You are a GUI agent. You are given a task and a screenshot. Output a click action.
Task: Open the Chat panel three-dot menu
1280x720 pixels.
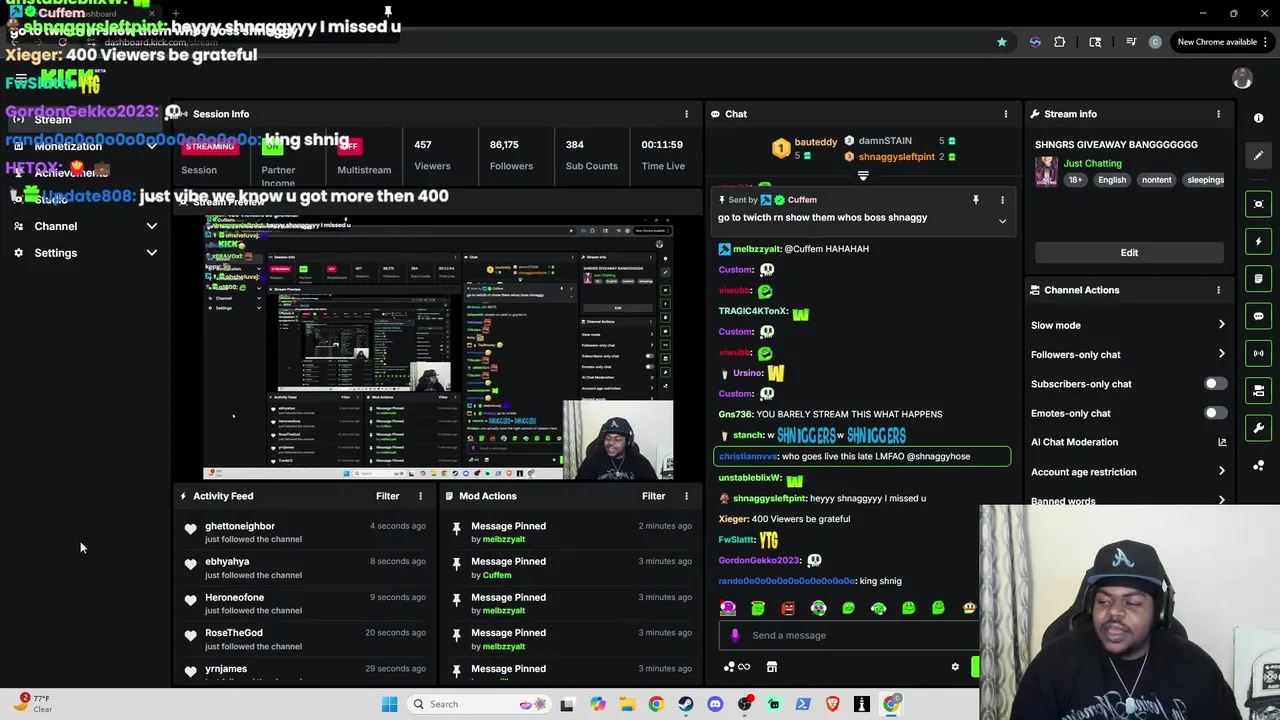pos(1005,114)
